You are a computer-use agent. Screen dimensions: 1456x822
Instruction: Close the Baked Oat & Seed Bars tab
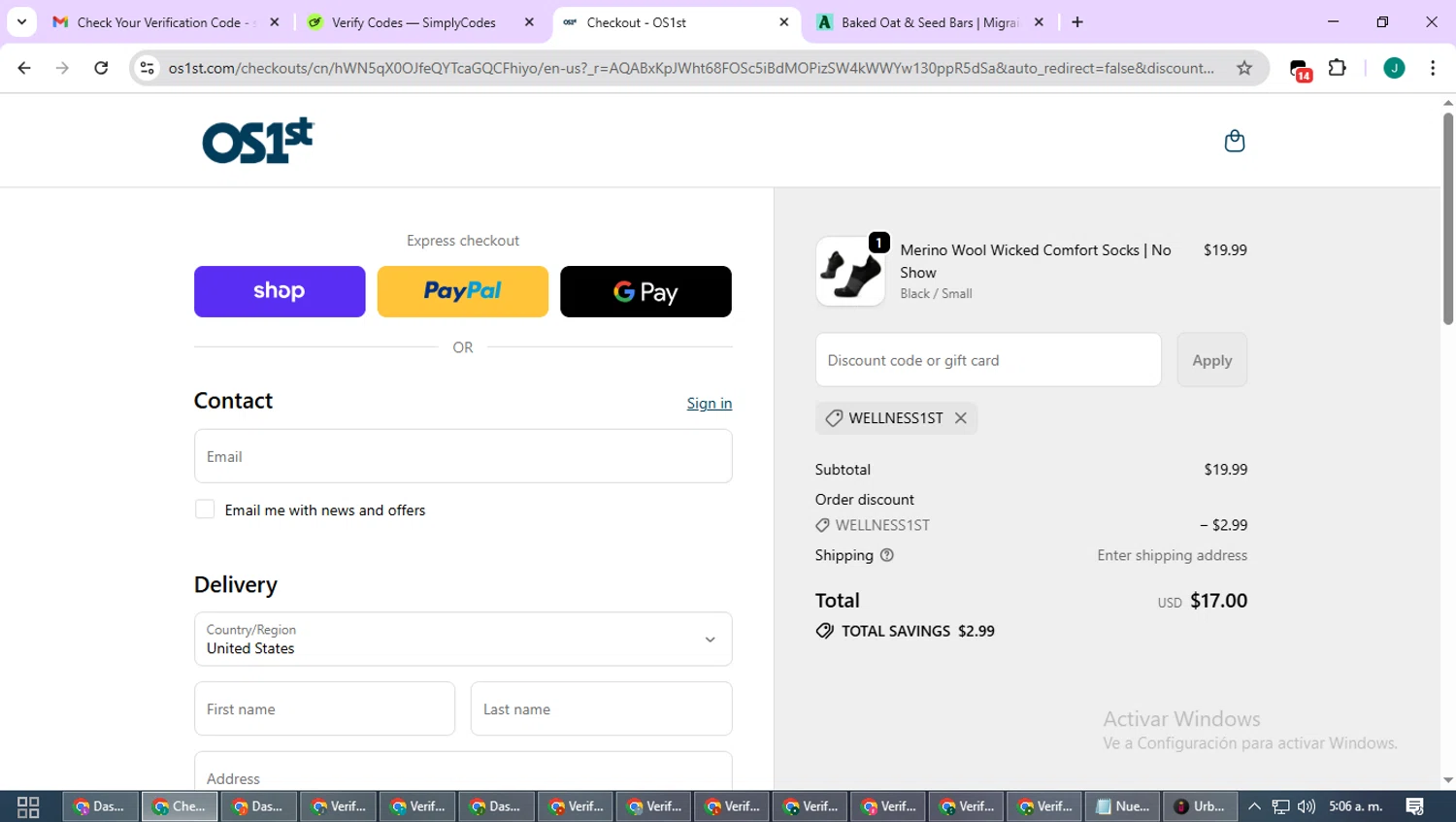point(1039,21)
